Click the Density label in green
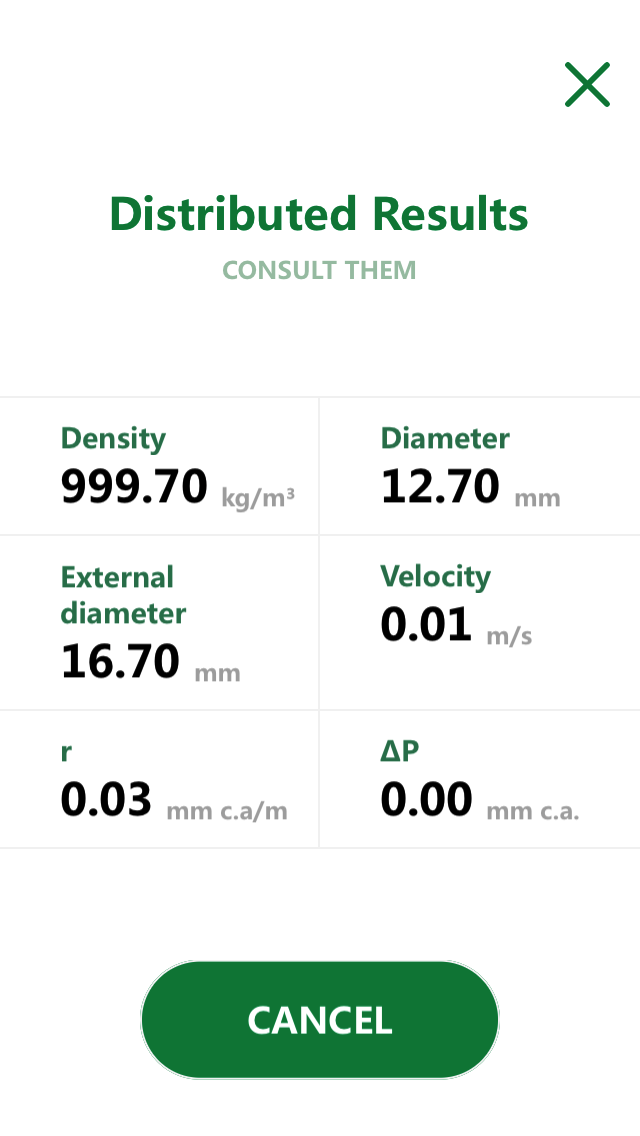Image resolution: width=640 pixels, height=1136 pixels. 113,438
